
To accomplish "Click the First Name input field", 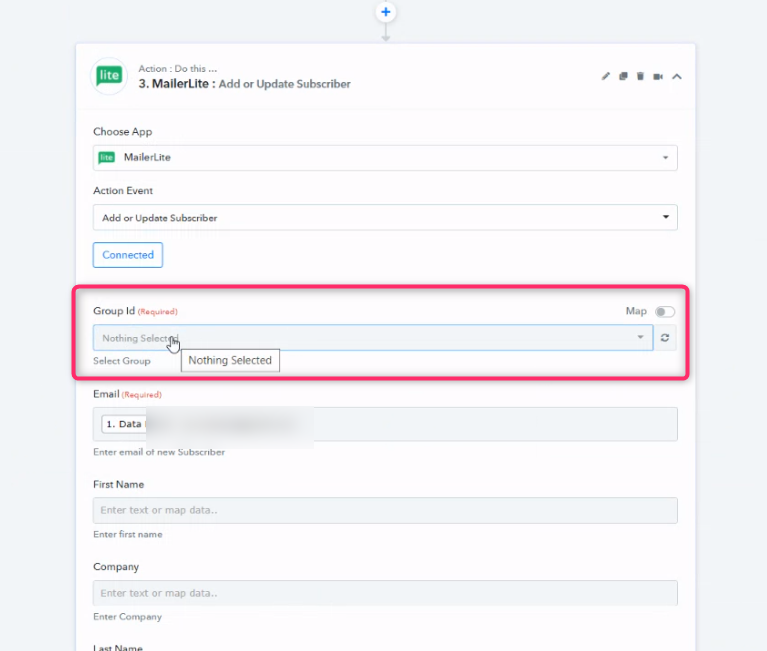I will click(385, 510).
